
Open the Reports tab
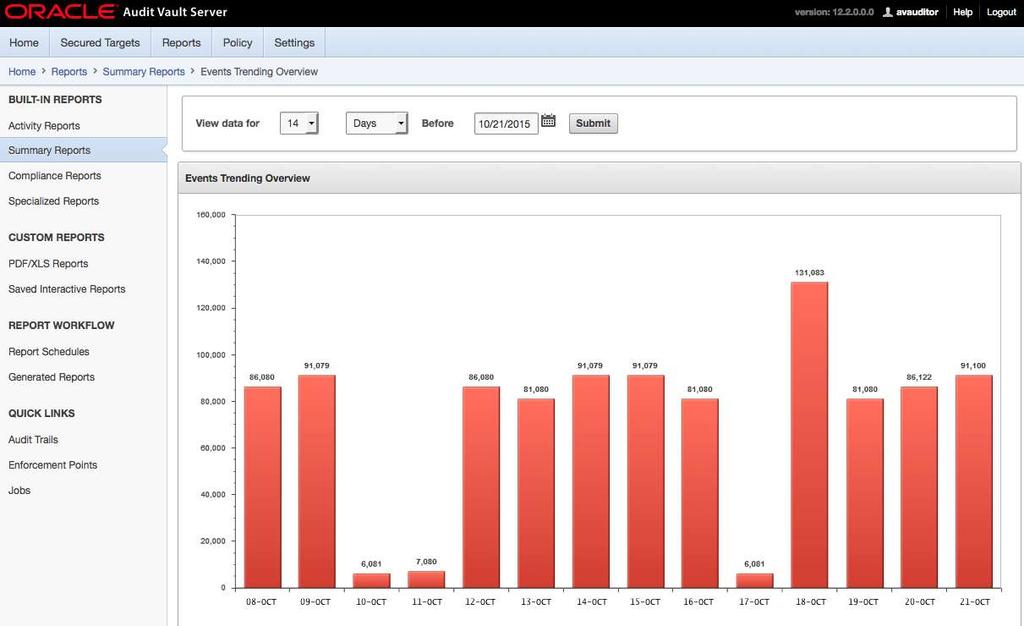coord(182,42)
